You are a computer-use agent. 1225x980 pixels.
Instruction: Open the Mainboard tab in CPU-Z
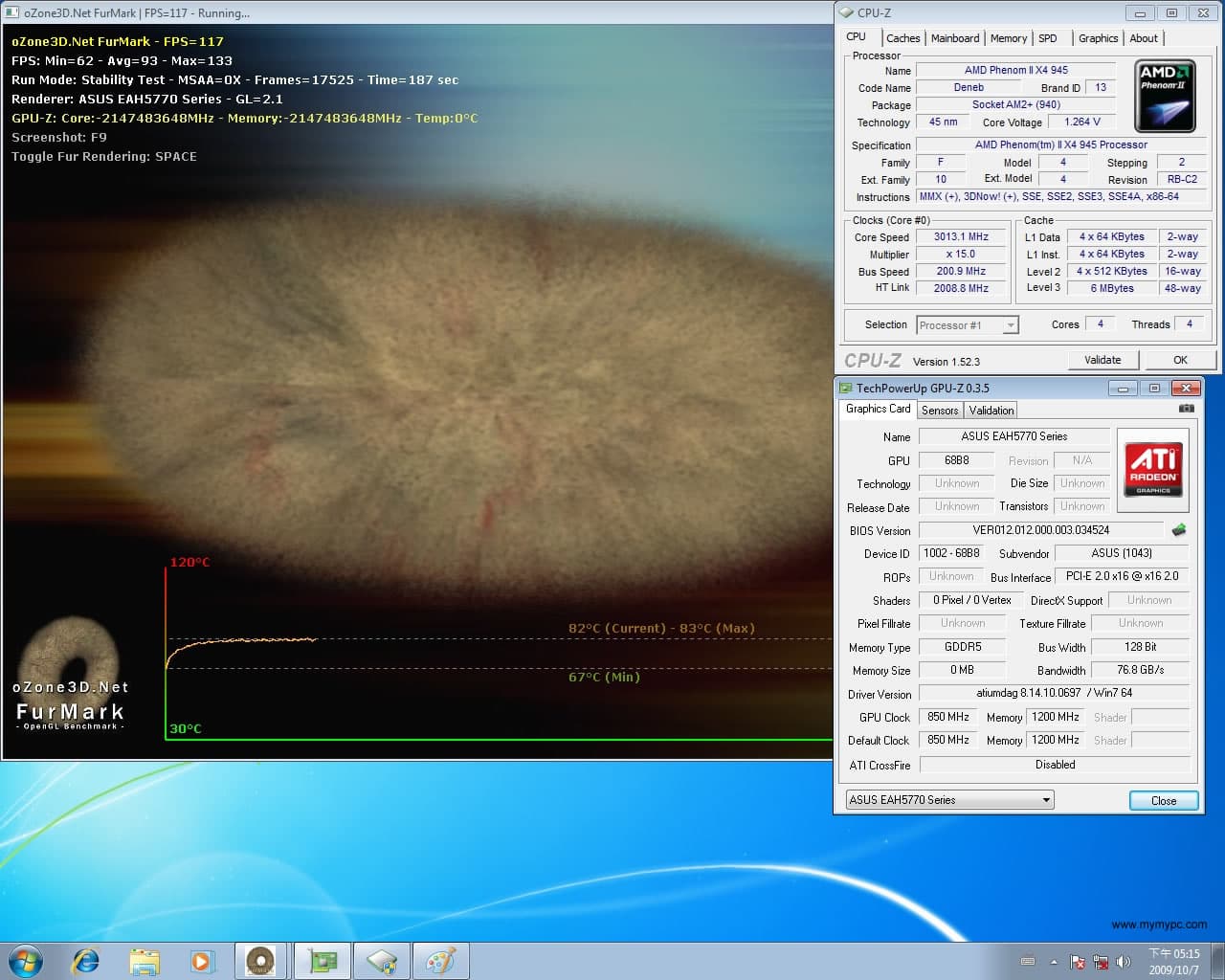(955, 38)
